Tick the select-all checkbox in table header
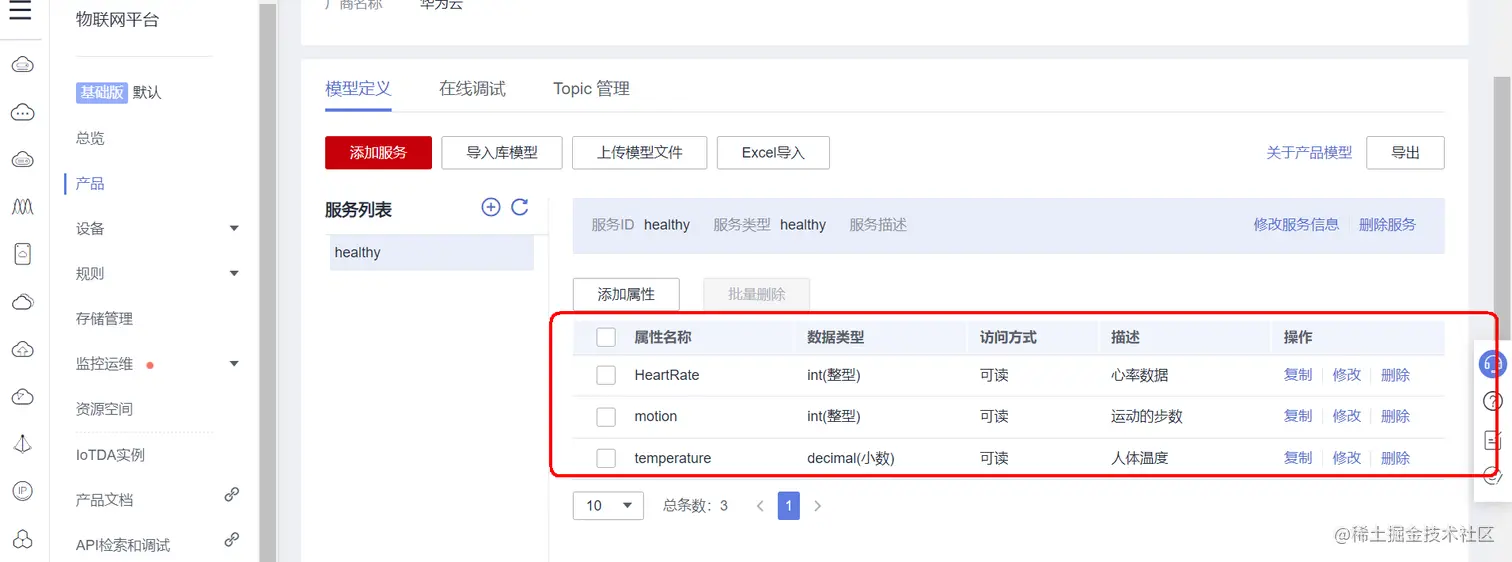The image size is (1512, 562). coord(606,337)
